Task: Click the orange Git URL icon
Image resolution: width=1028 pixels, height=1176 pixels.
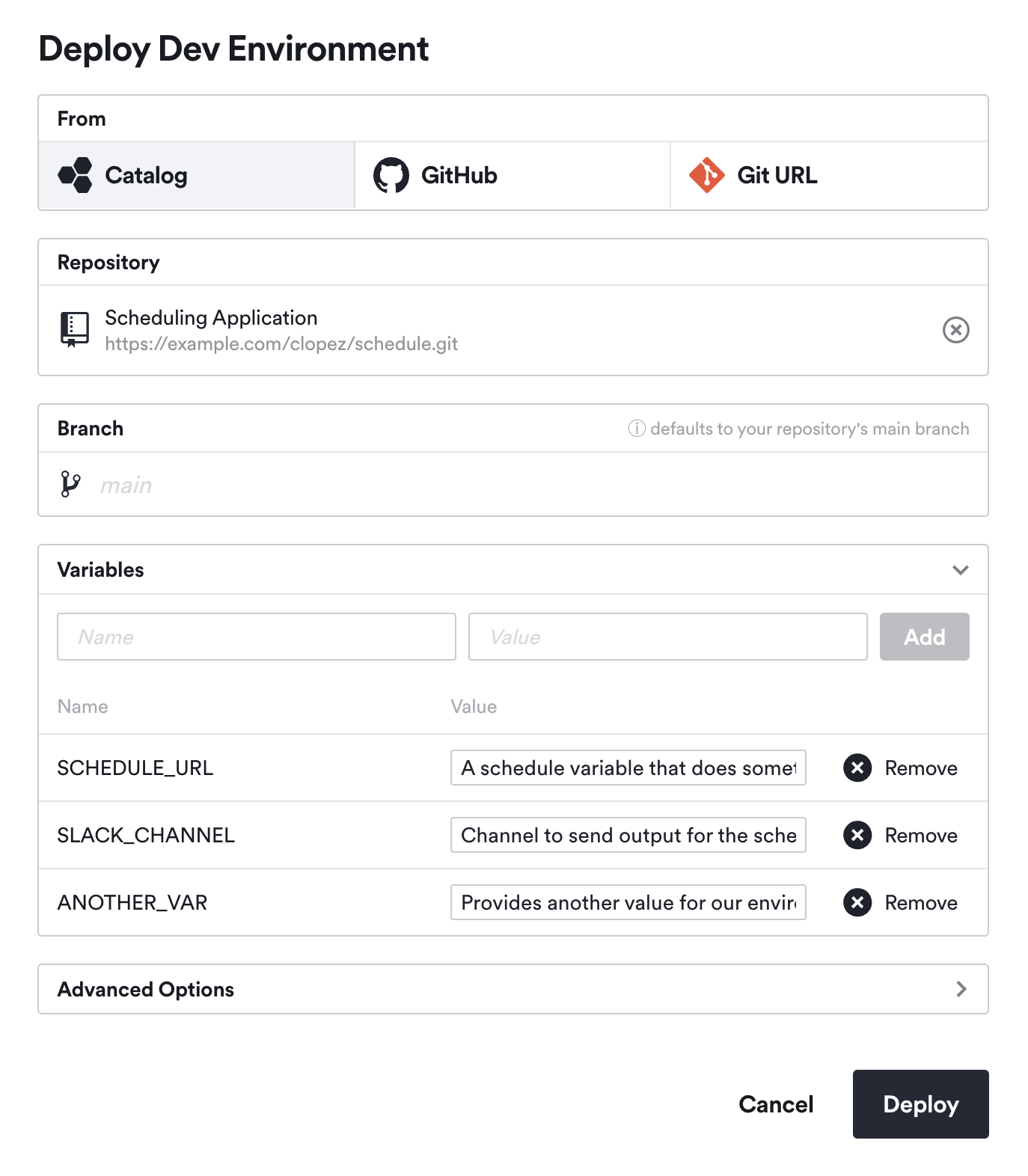Action: click(706, 174)
